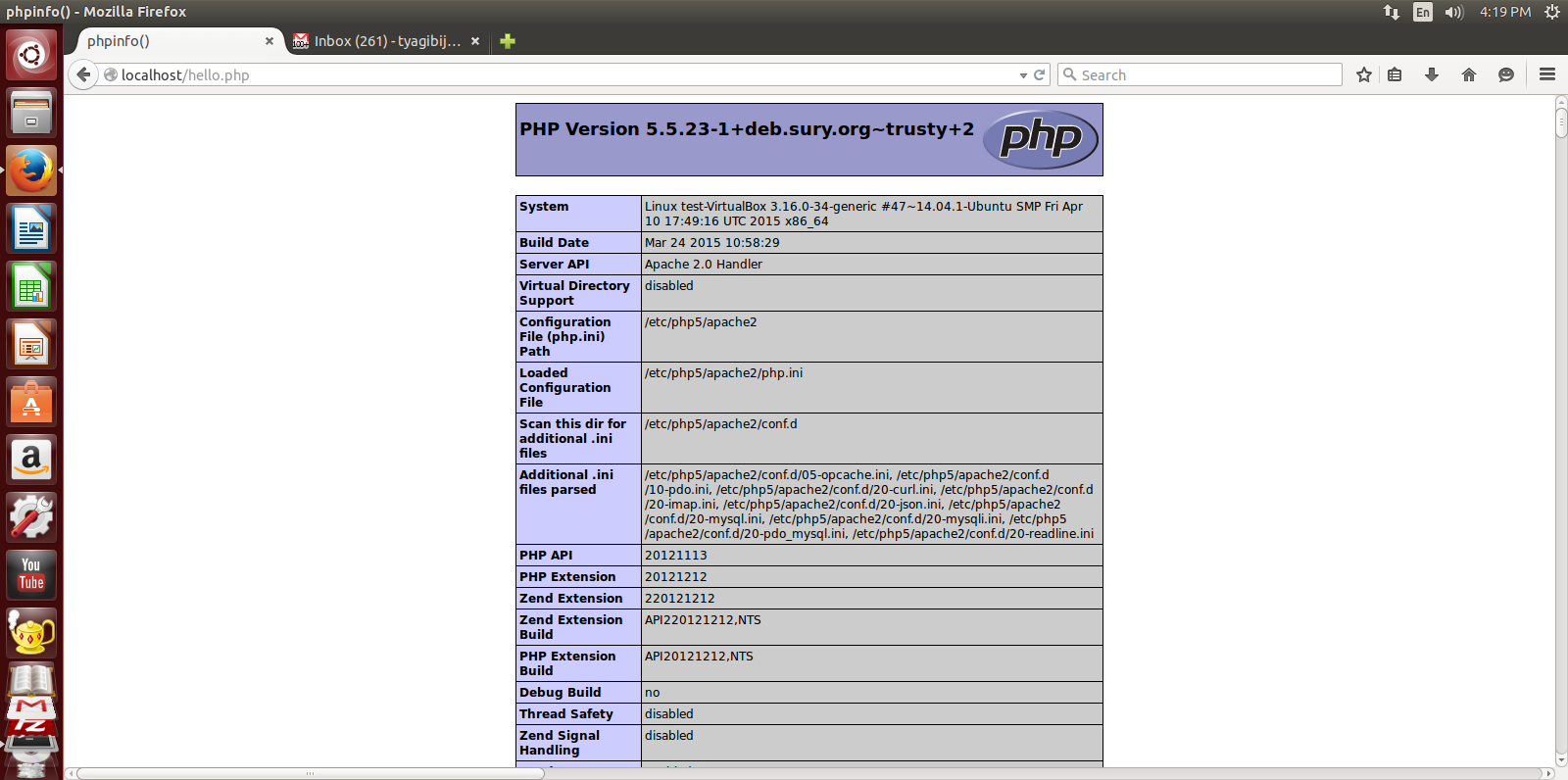This screenshot has width=1568, height=780.
Task: Open the Amazon launcher icon
Action: [31, 460]
